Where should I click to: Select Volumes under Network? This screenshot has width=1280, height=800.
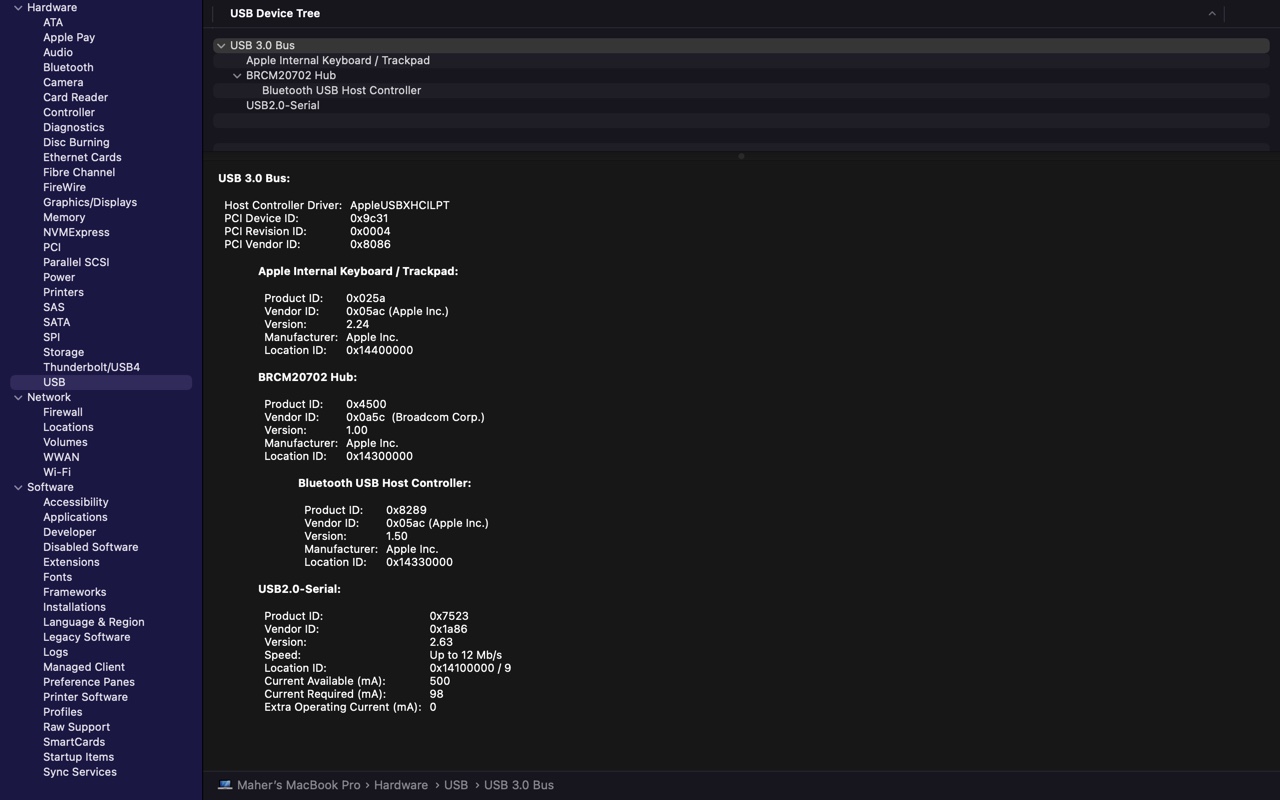(65, 442)
